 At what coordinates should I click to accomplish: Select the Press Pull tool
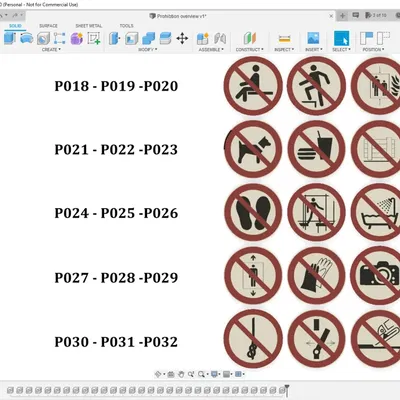pyautogui.click(x=114, y=38)
